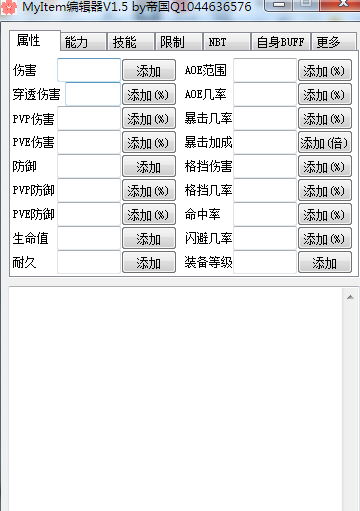Focus the 闪避几率 input field
Viewport: 360px width, 511px height.
tap(265, 238)
